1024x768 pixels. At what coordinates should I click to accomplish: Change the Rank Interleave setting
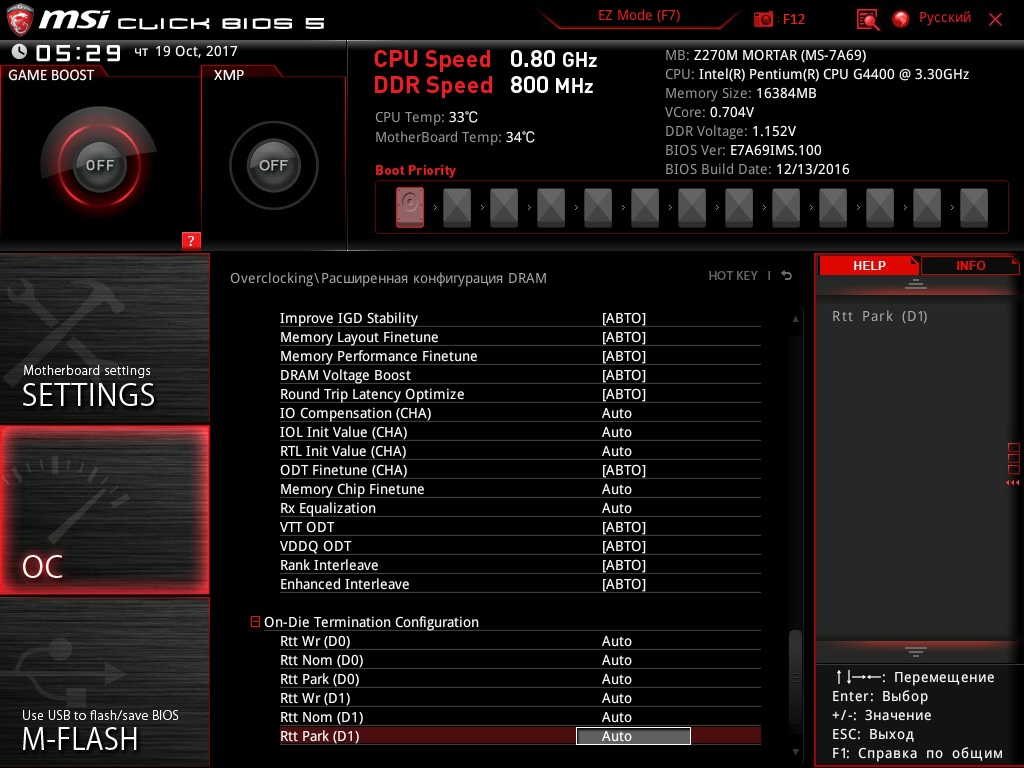tap(624, 565)
